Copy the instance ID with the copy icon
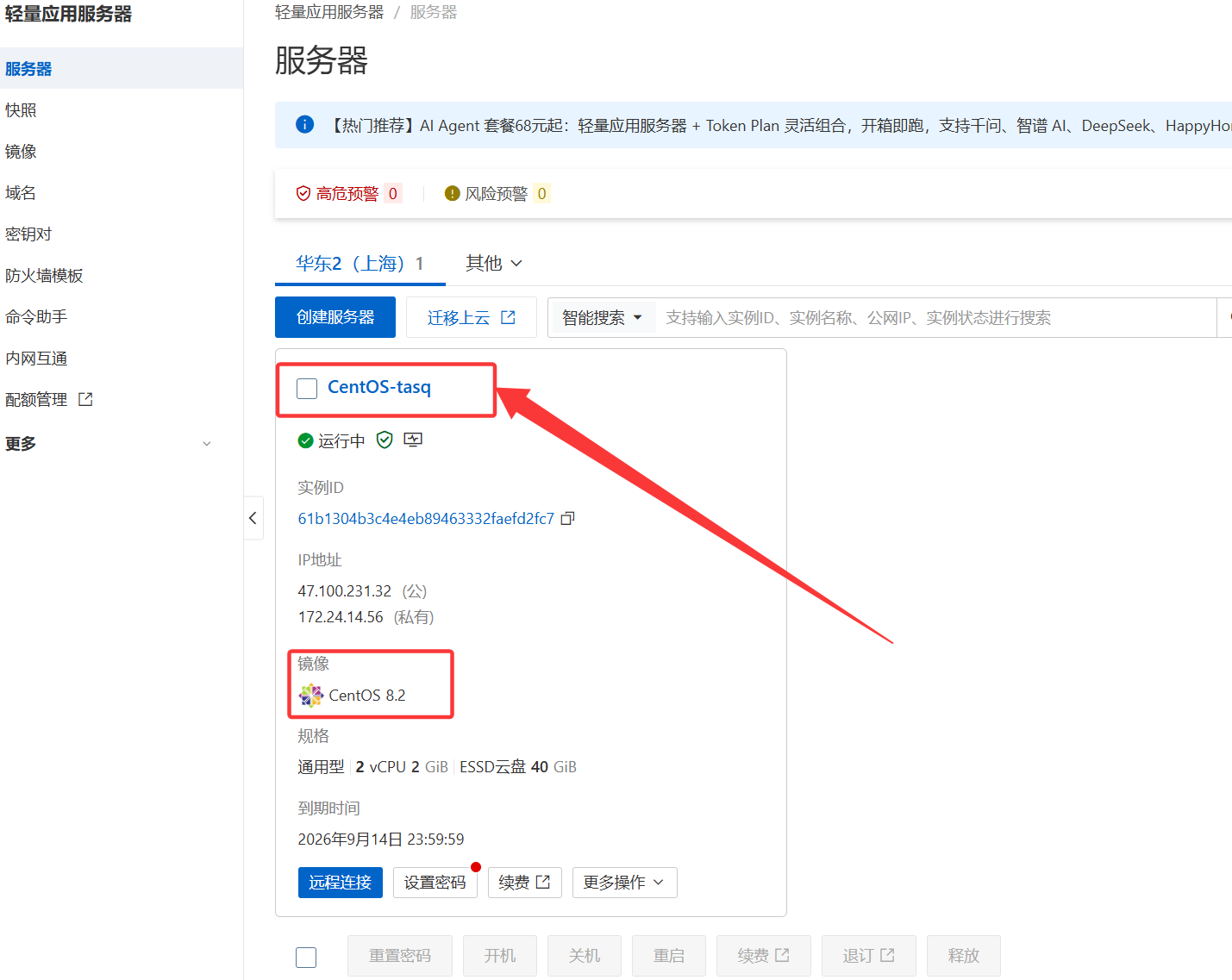This screenshot has height=980, width=1232. pos(567,518)
